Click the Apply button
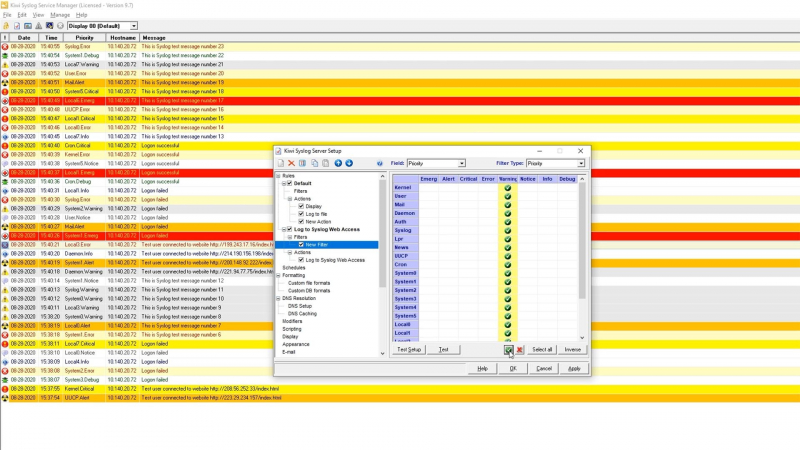The height and width of the screenshot is (450, 800). (x=574, y=368)
